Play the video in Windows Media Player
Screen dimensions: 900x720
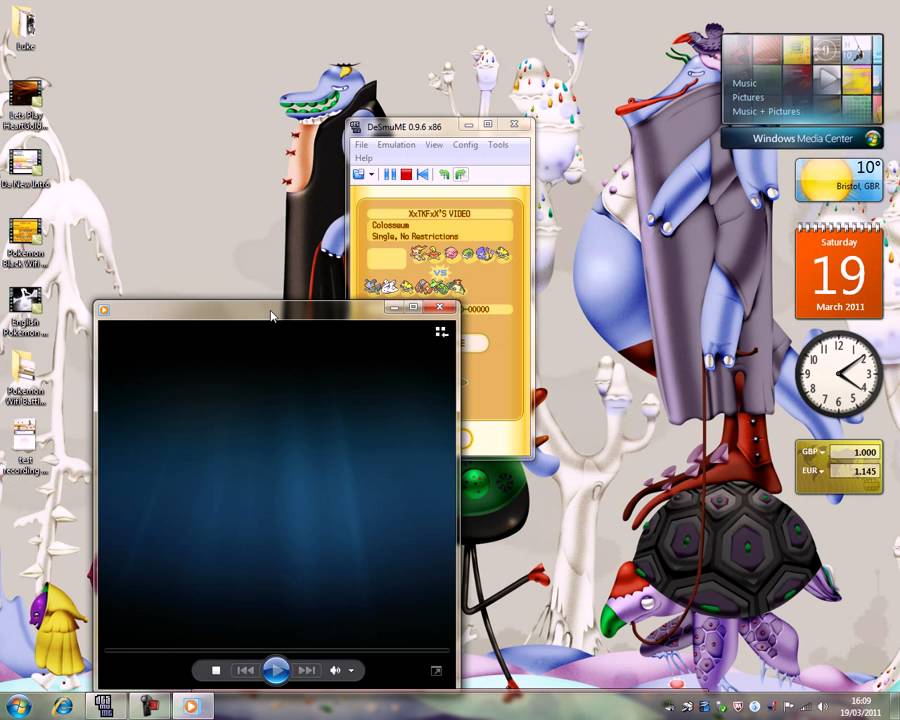276,670
